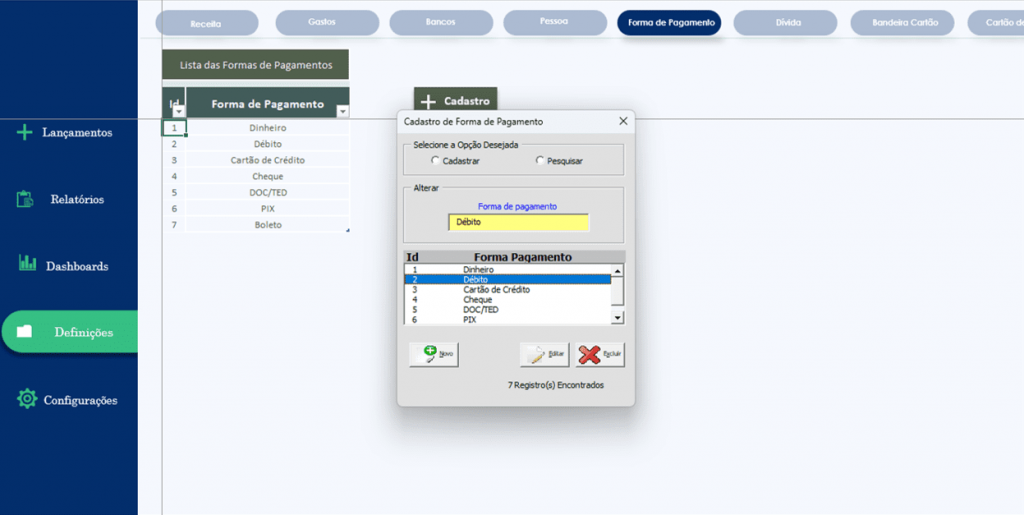This screenshot has height=515, width=1024.
Task: Click the red X Excluir icon
Action: point(589,354)
